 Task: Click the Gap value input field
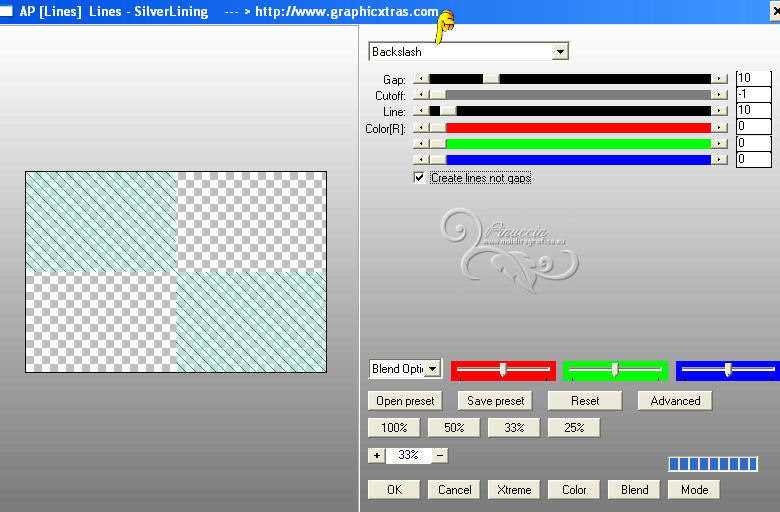[753, 78]
